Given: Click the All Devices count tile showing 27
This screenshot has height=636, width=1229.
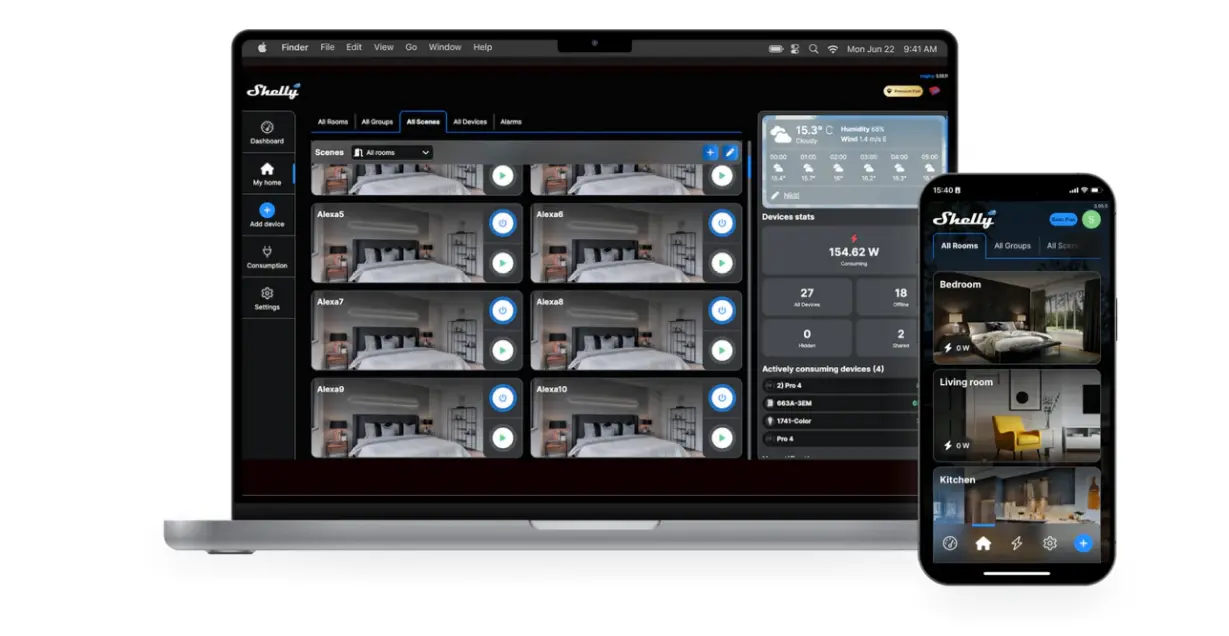Looking at the screenshot, I should point(807,297).
